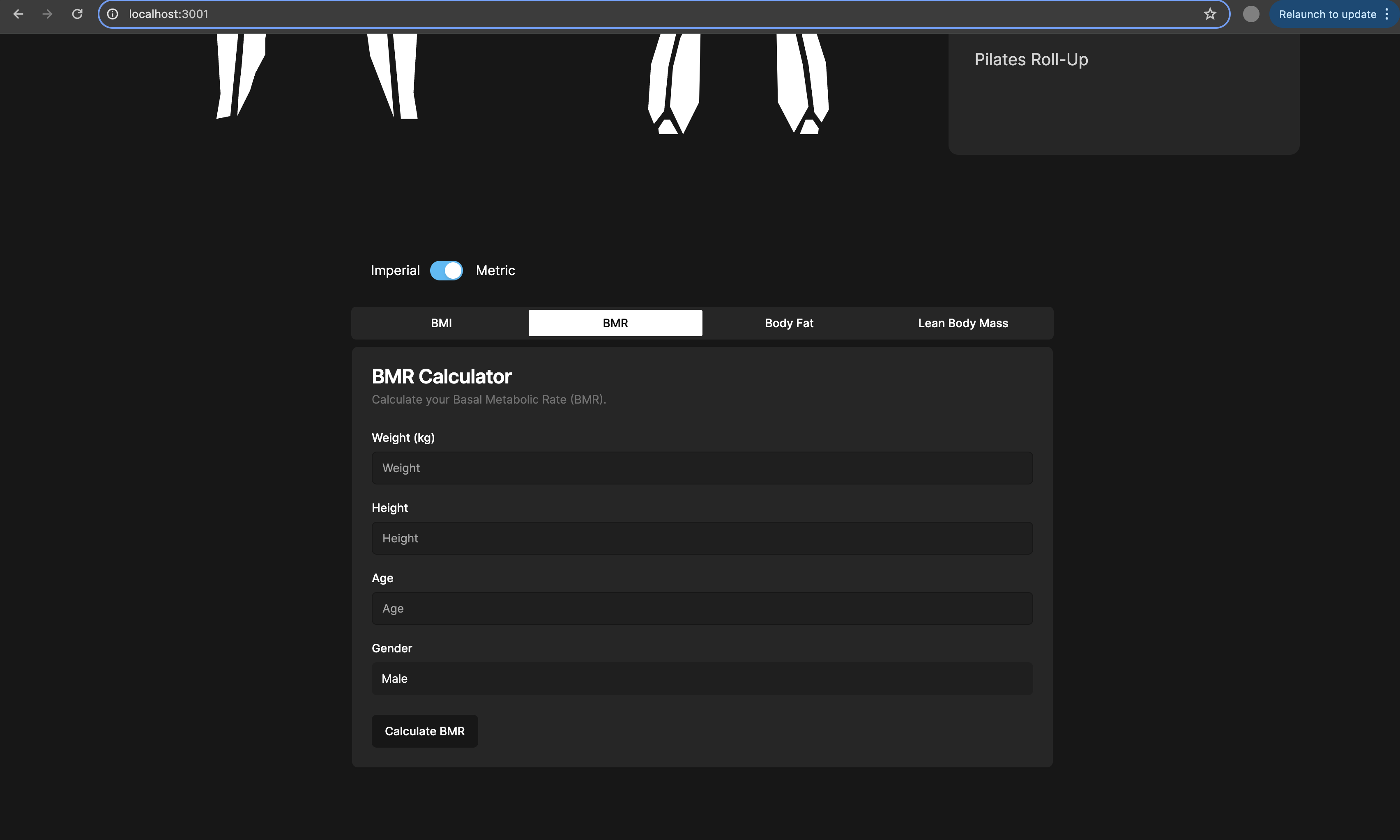Click into the Height input field

(702, 538)
